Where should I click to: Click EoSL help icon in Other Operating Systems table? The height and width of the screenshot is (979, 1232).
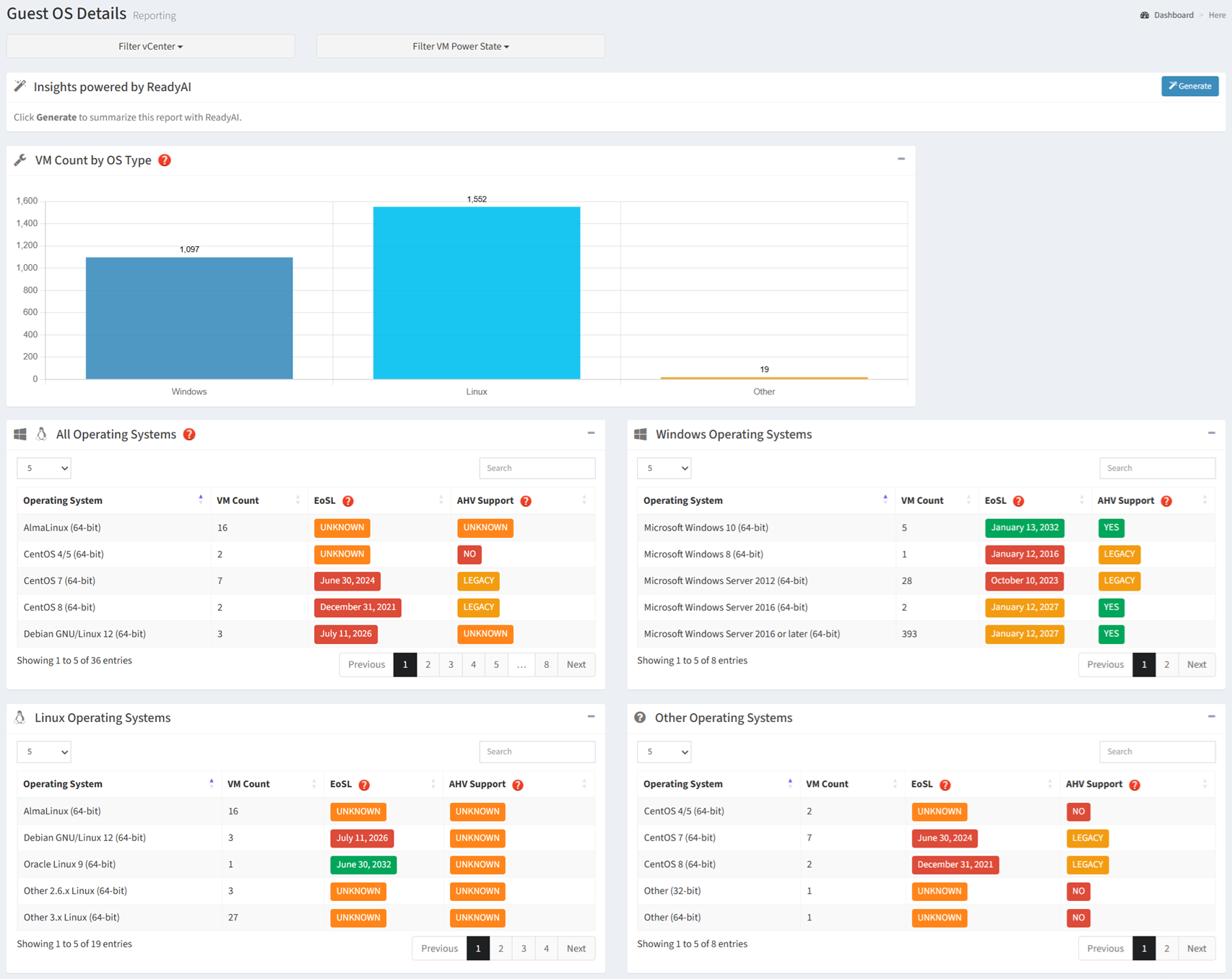[x=945, y=785]
